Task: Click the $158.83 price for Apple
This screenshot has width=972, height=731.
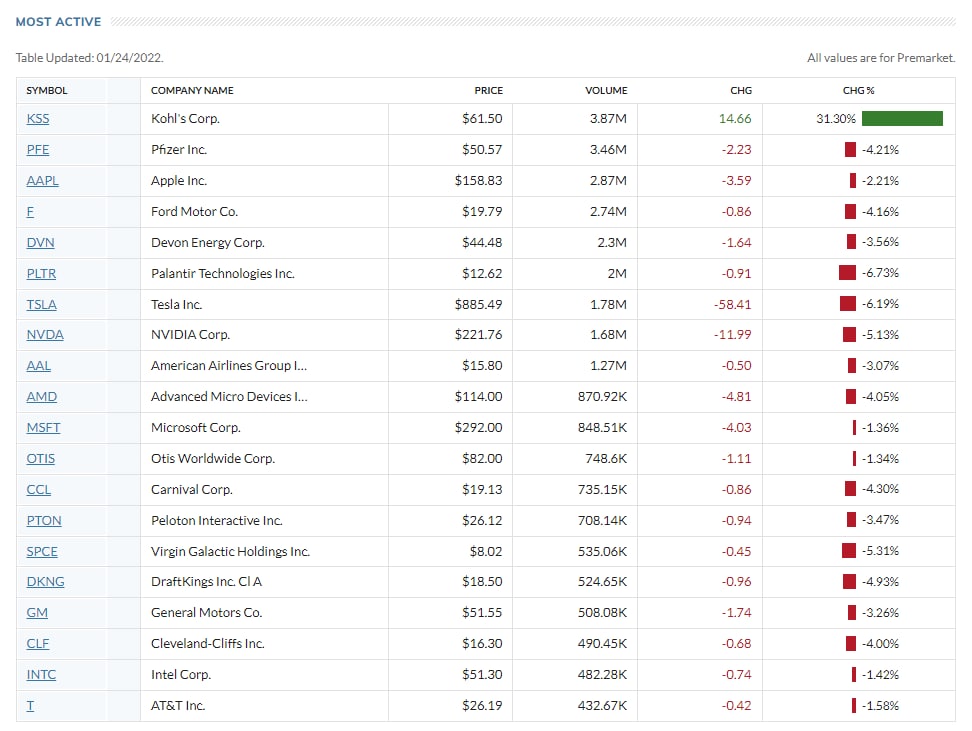Action: 479,180
